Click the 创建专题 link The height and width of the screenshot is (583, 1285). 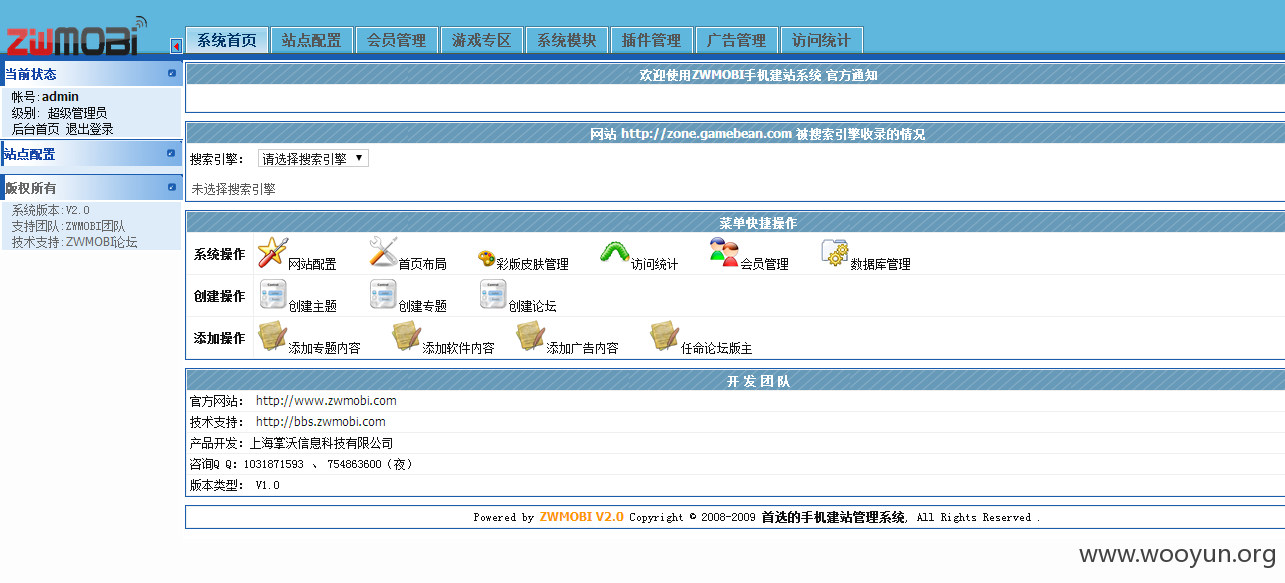click(x=422, y=306)
